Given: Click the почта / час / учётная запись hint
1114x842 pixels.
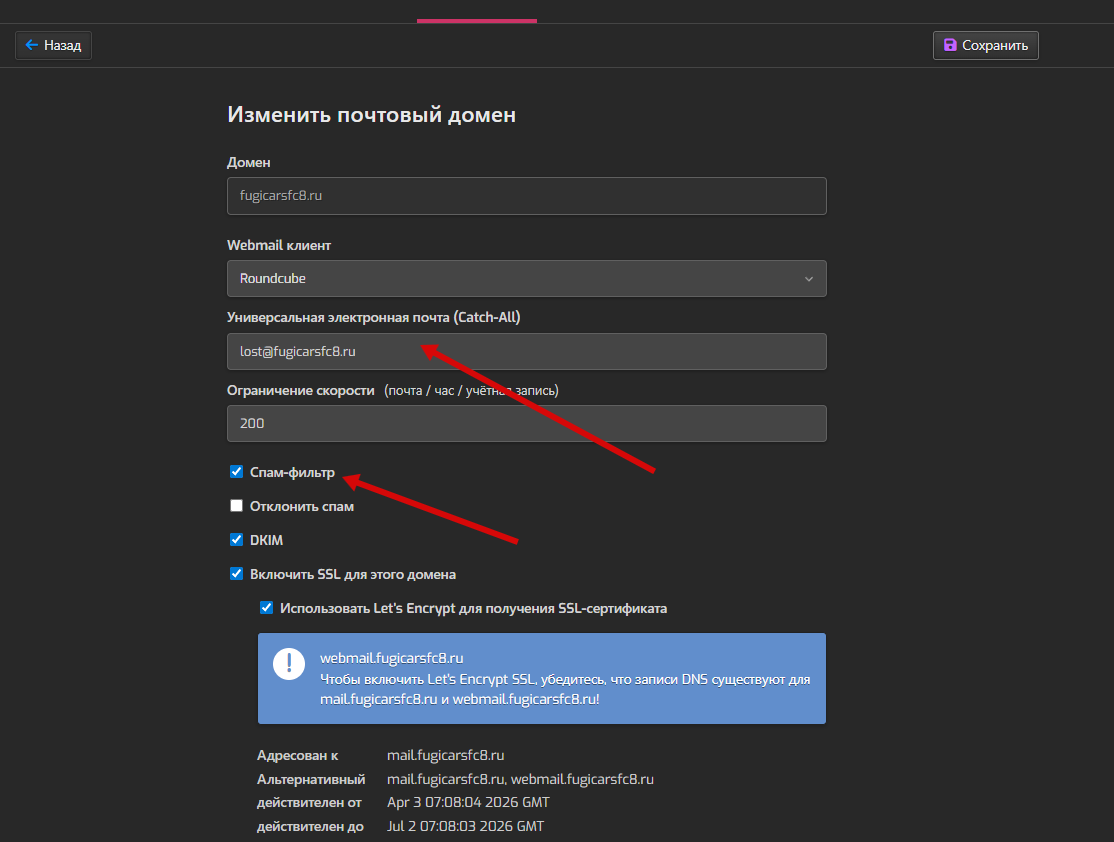Looking at the screenshot, I should (x=471, y=390).
